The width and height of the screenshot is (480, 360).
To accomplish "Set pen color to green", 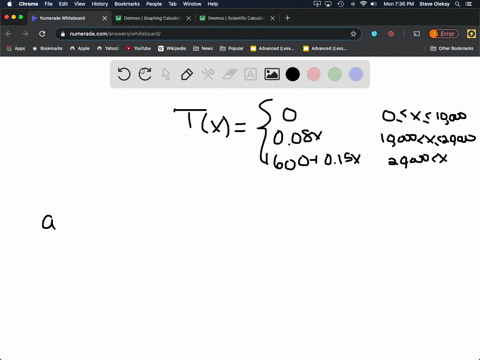I will coord(335,74).
